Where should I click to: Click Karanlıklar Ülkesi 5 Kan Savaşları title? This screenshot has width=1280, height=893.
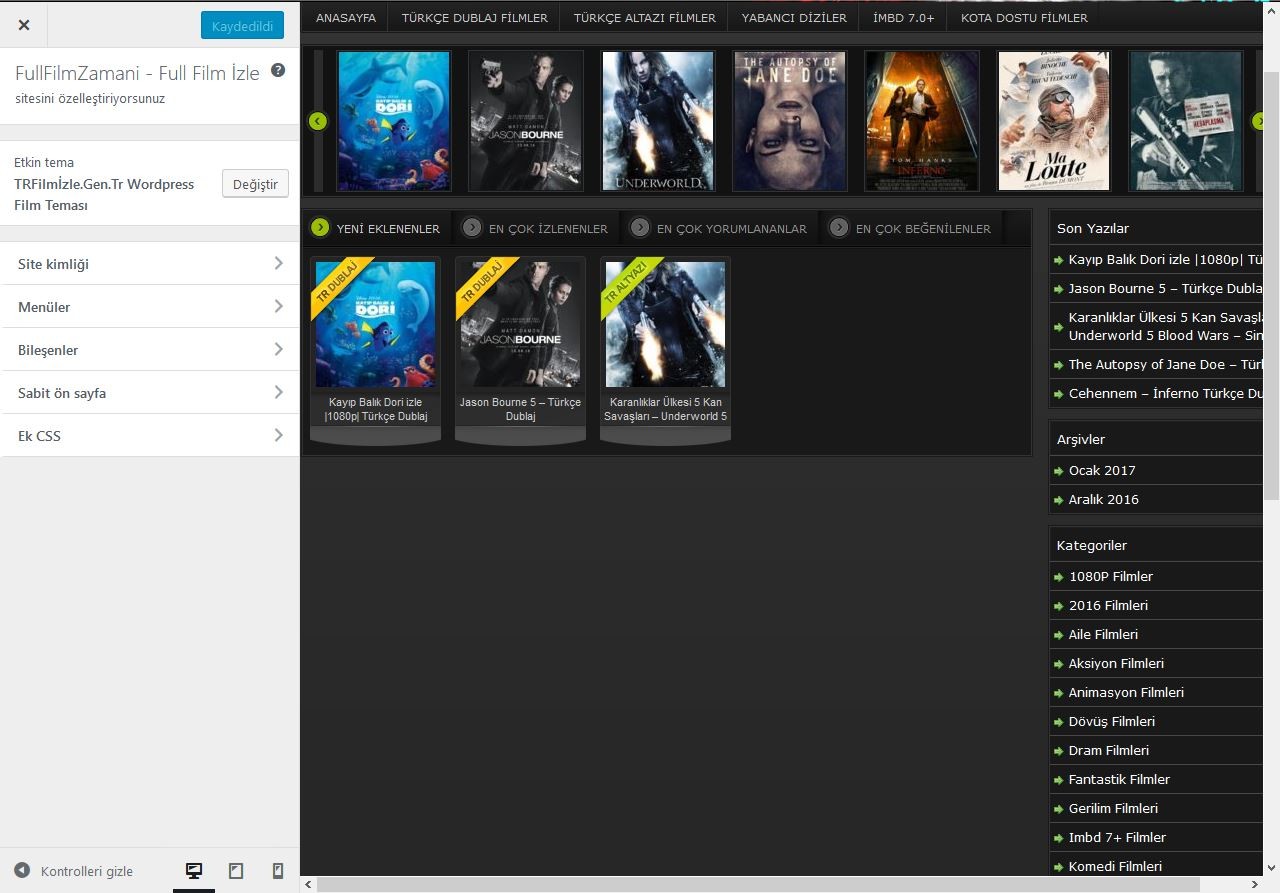(665, 409)
